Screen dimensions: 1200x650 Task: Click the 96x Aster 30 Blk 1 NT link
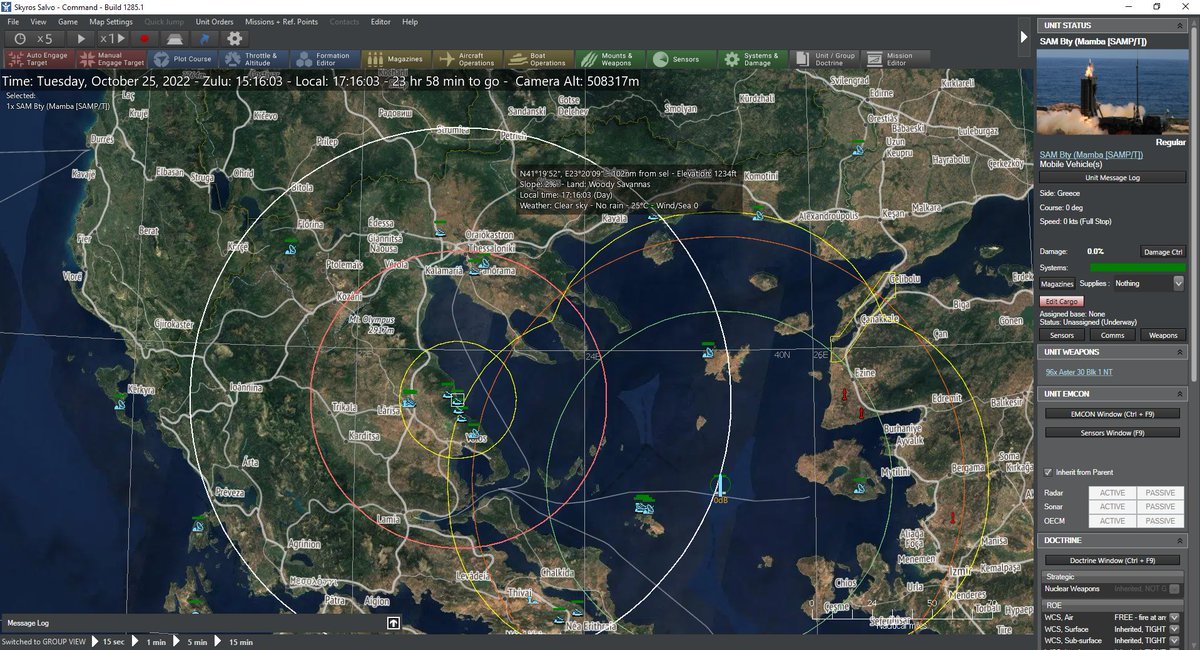tap(1081, 373)
